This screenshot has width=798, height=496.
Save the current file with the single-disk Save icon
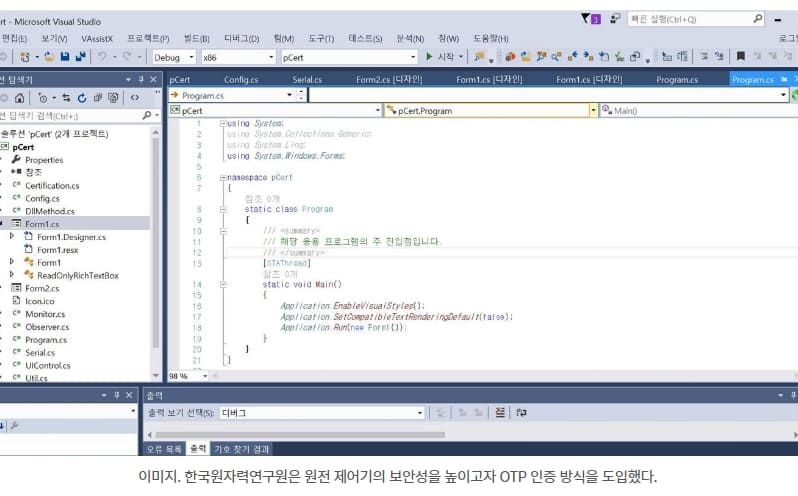tap(65, 57)
